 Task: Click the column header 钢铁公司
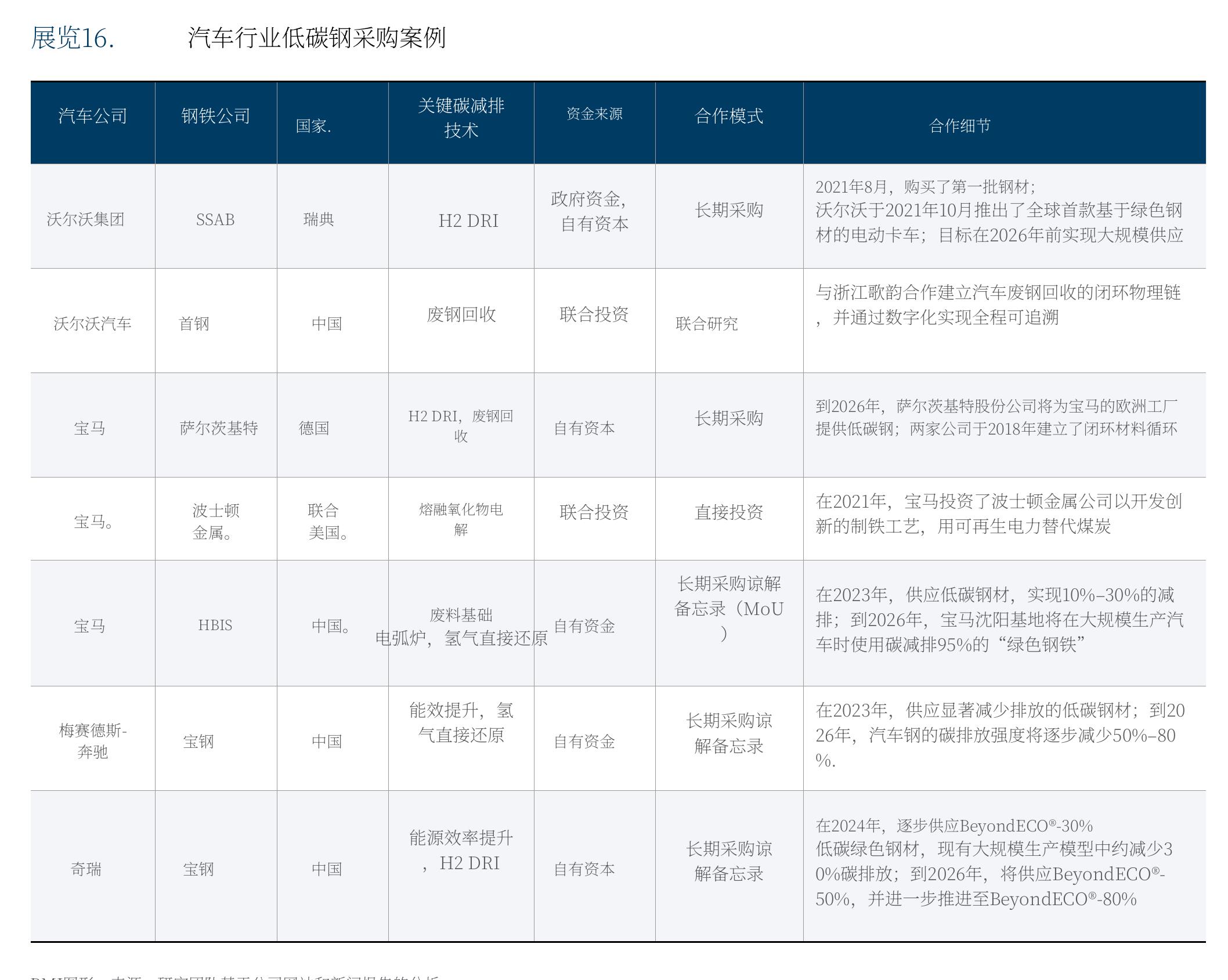(x=216, y=116)
